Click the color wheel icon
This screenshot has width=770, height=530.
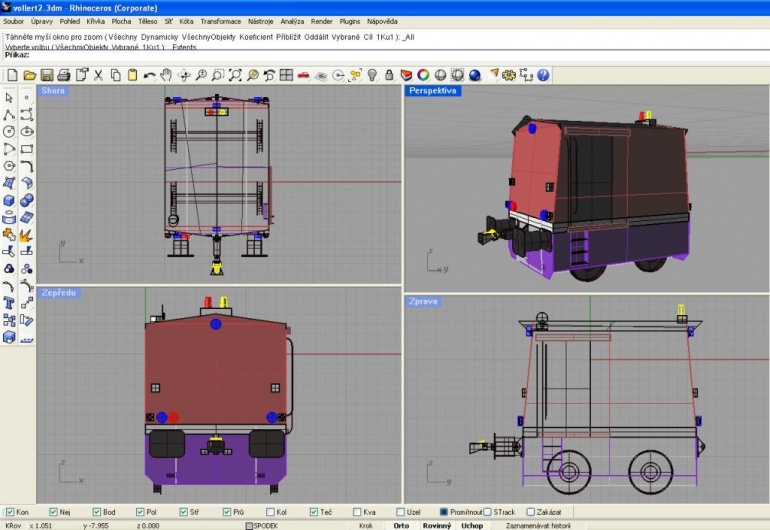coord(423,75)
